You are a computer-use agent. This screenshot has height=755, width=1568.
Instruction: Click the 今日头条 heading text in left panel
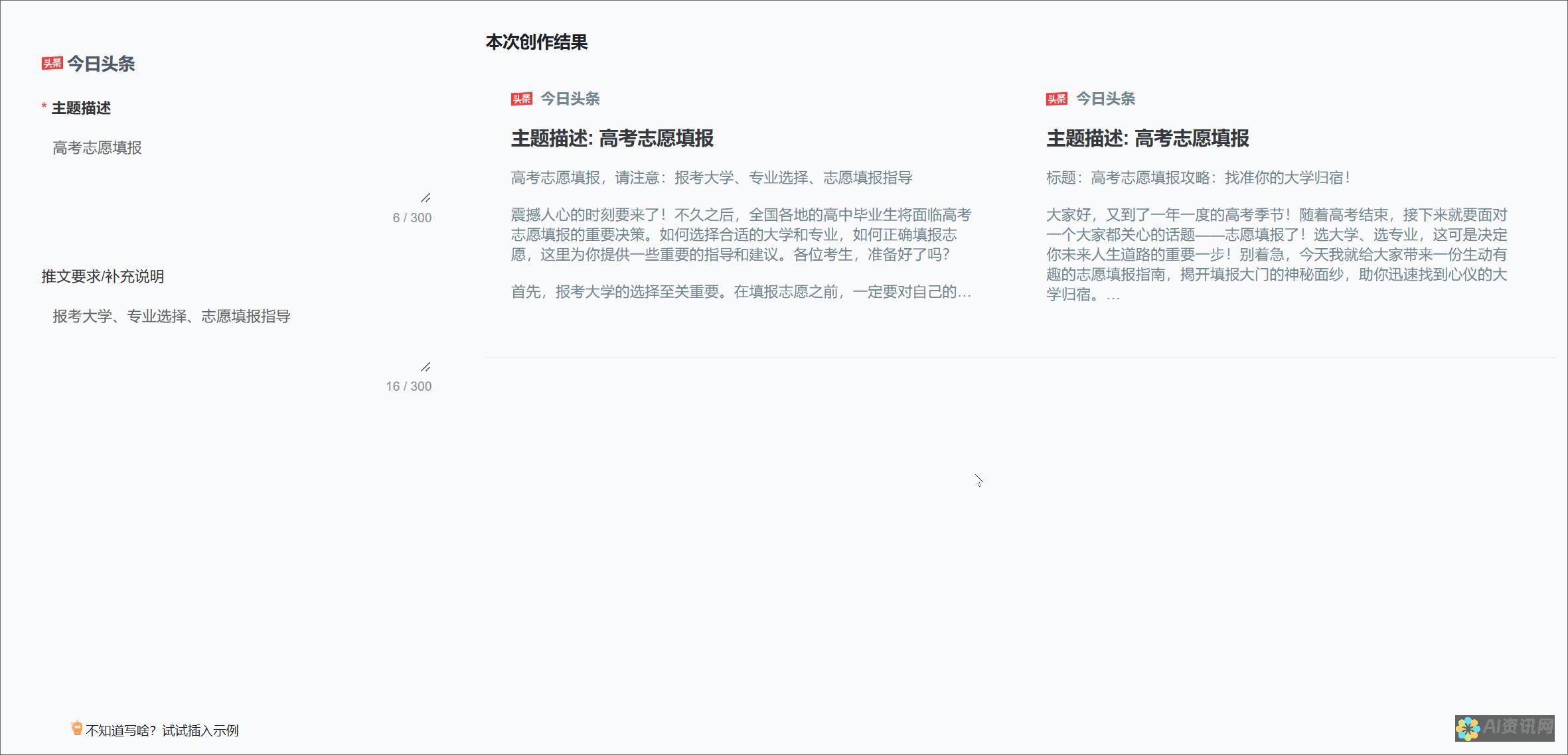(101, 64)
